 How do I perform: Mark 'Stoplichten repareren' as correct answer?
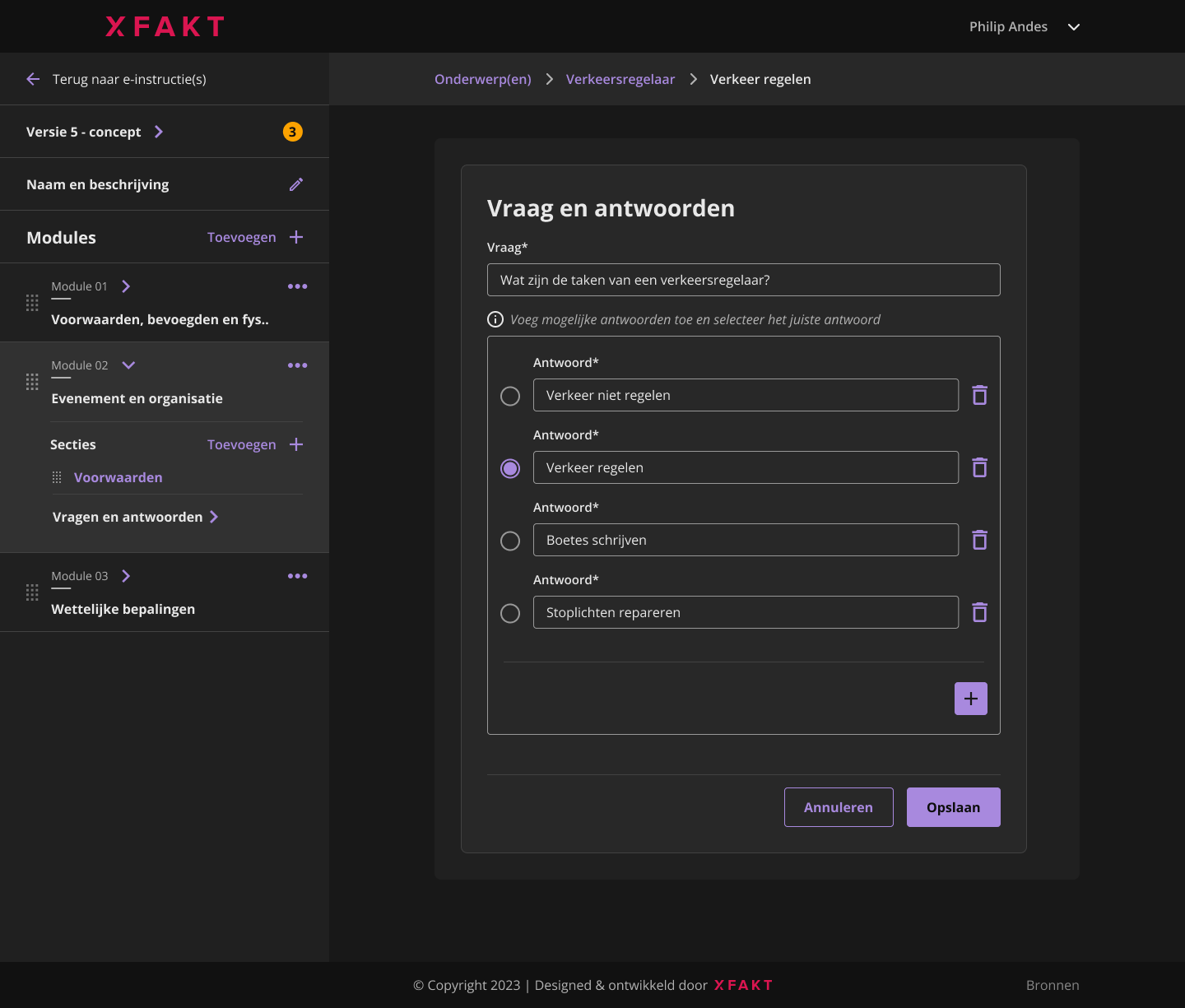pyautogui.click(x=510, y=613)
